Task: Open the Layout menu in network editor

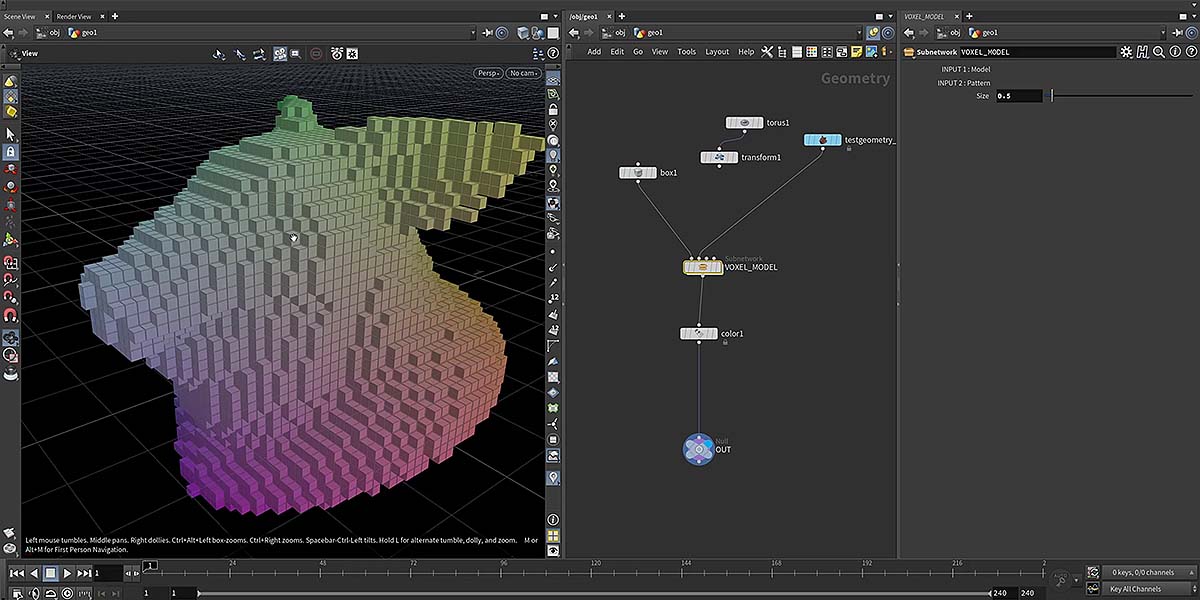Action: pyautogui.click(x=717, y=52)
